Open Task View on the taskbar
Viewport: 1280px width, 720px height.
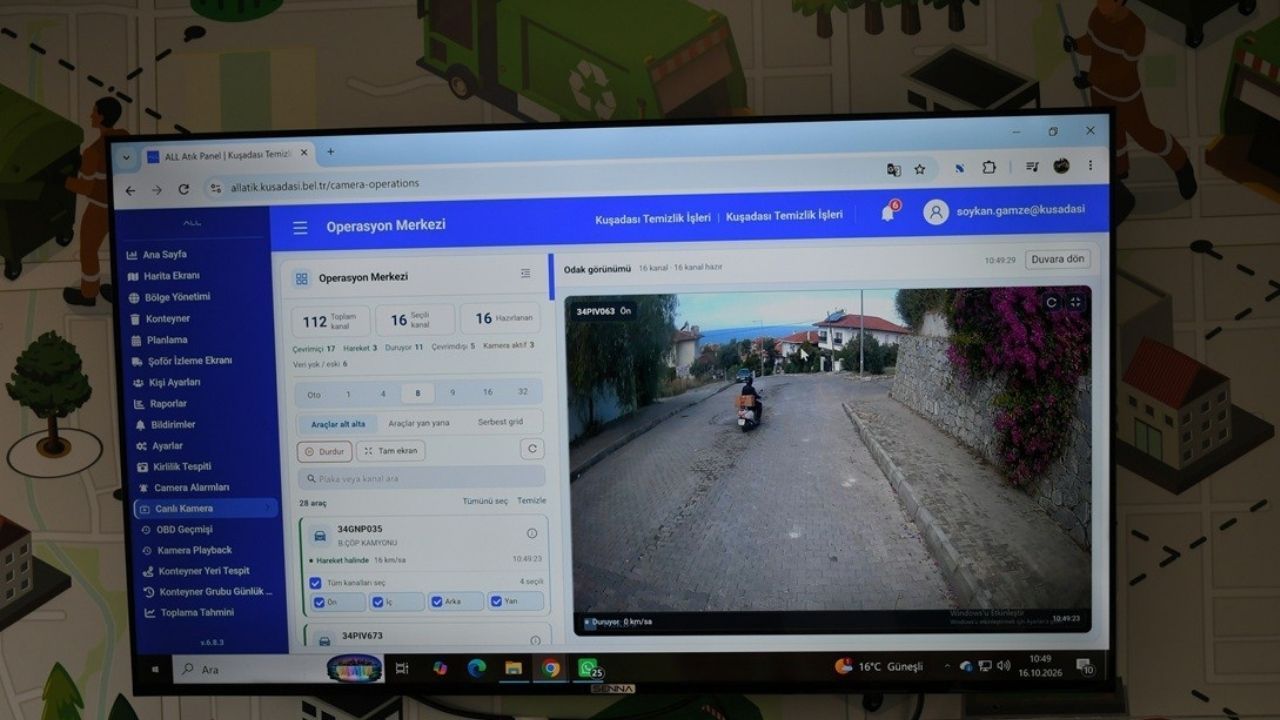coord(402,668)
